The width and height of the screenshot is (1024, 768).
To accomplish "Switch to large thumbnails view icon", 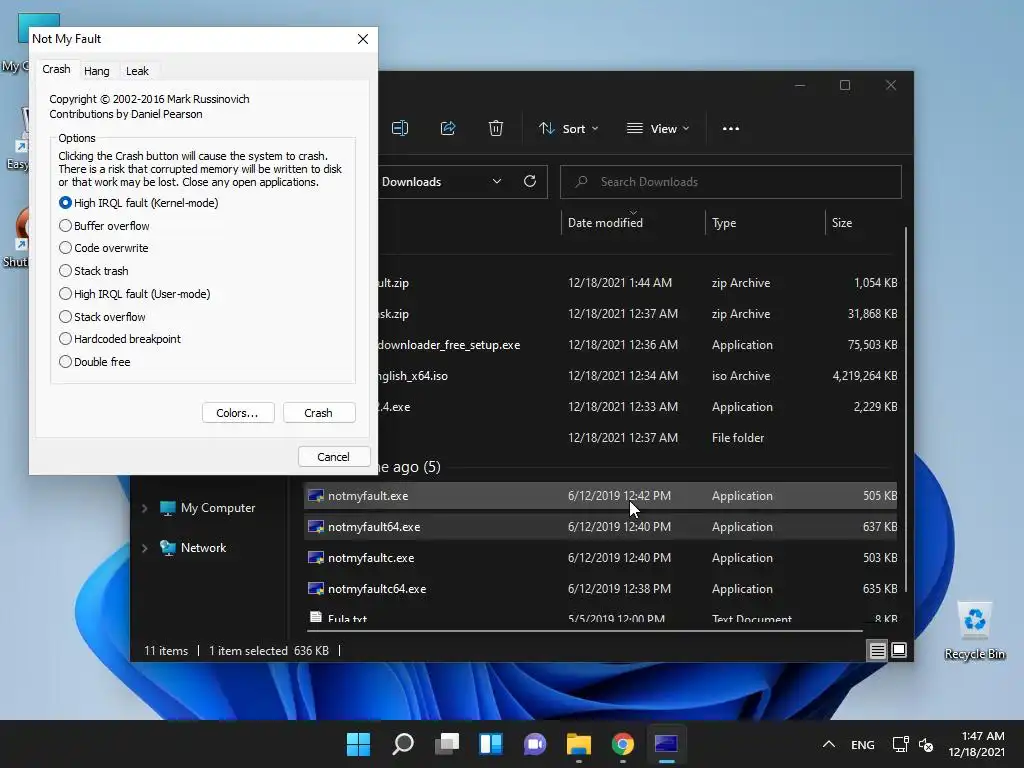I will (x=899, y=650).
